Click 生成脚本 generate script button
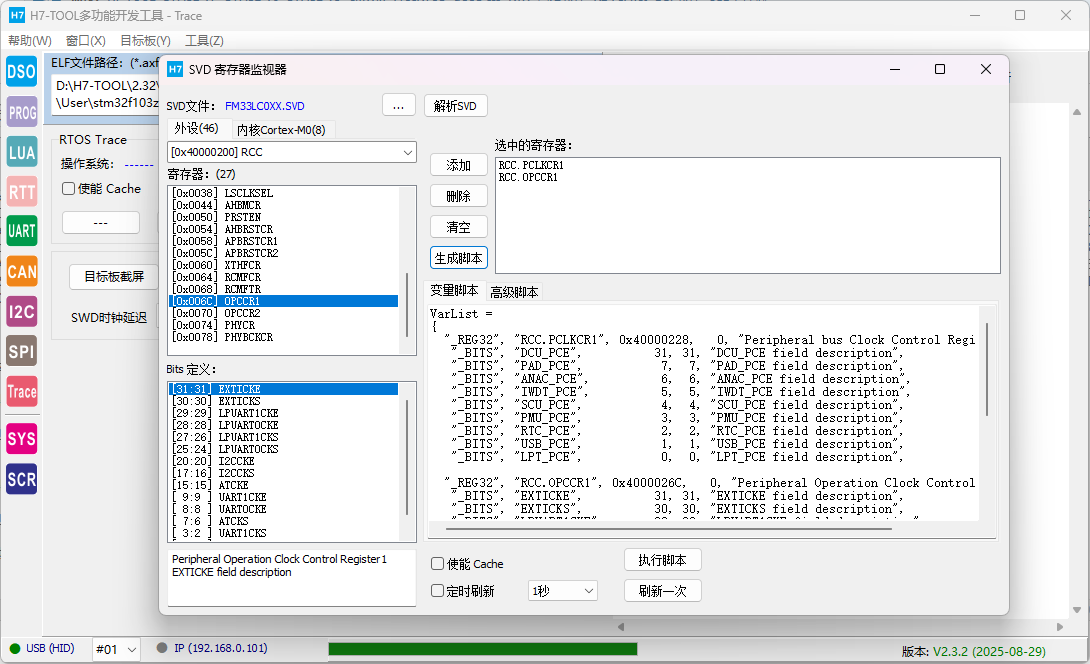Viewport: 1090px width, 664px height. tap(459, 258)
